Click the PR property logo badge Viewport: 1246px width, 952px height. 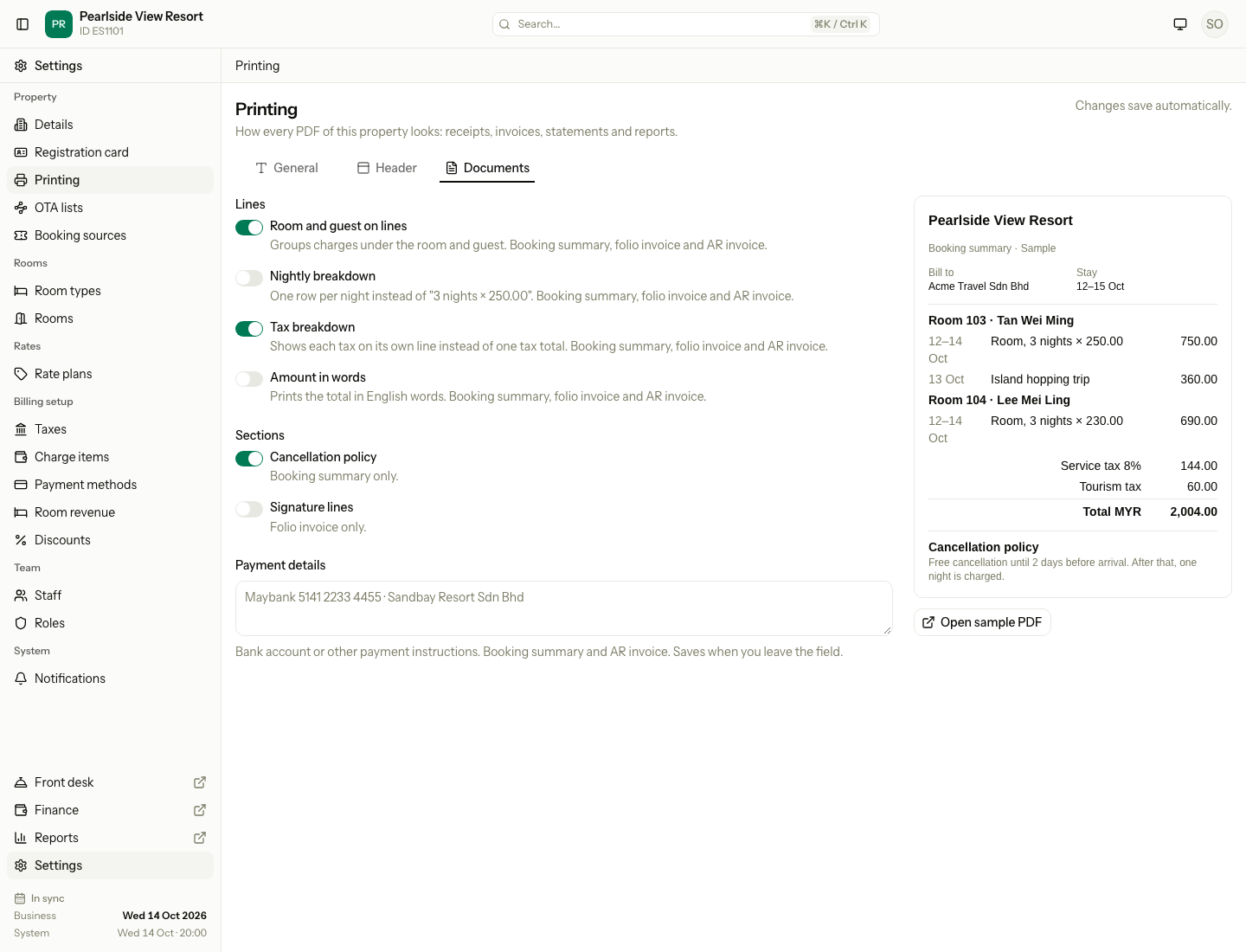(59, 24)
